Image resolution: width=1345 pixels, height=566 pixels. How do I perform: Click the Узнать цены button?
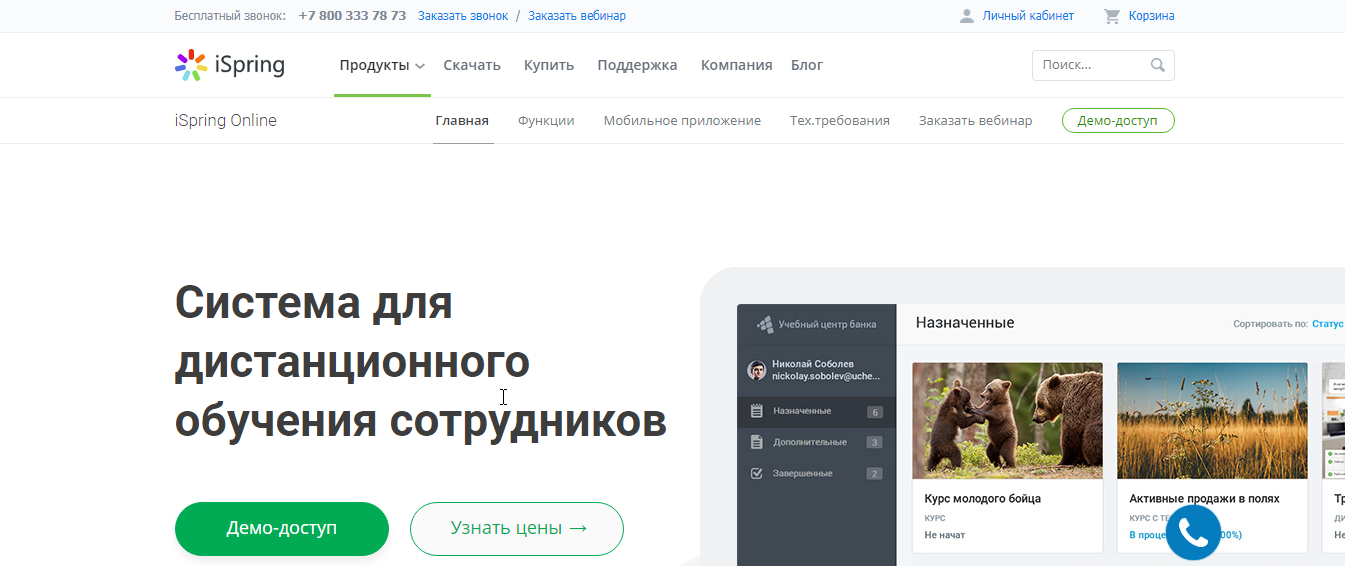coord(517,529)
